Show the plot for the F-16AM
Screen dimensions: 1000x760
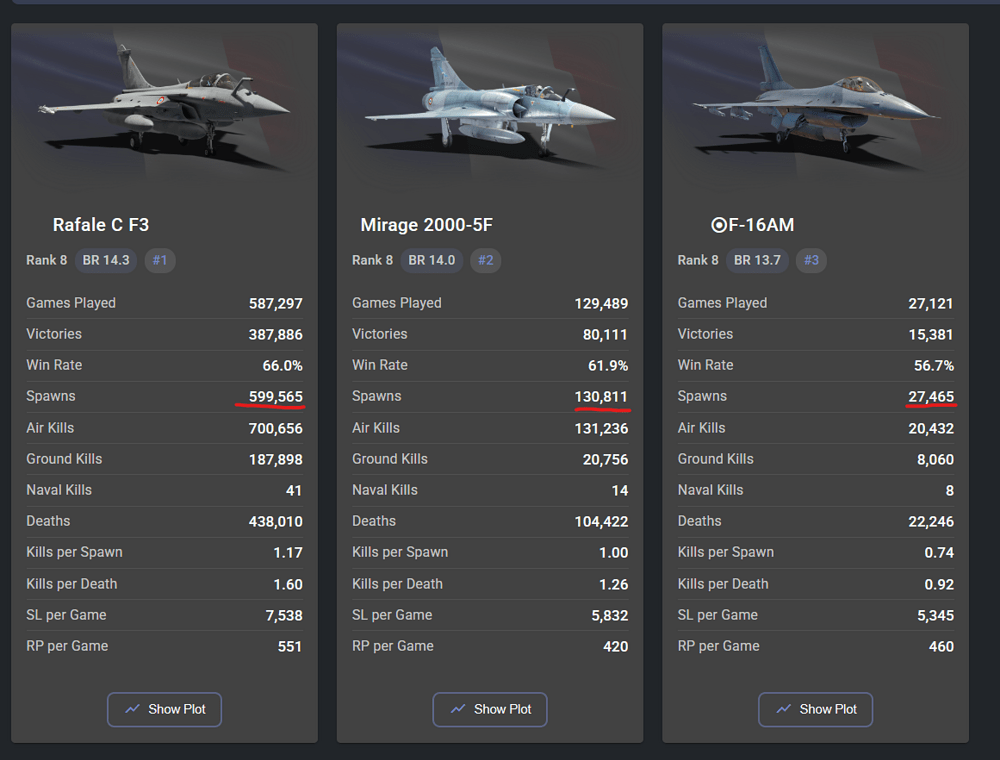click(815, 709)
